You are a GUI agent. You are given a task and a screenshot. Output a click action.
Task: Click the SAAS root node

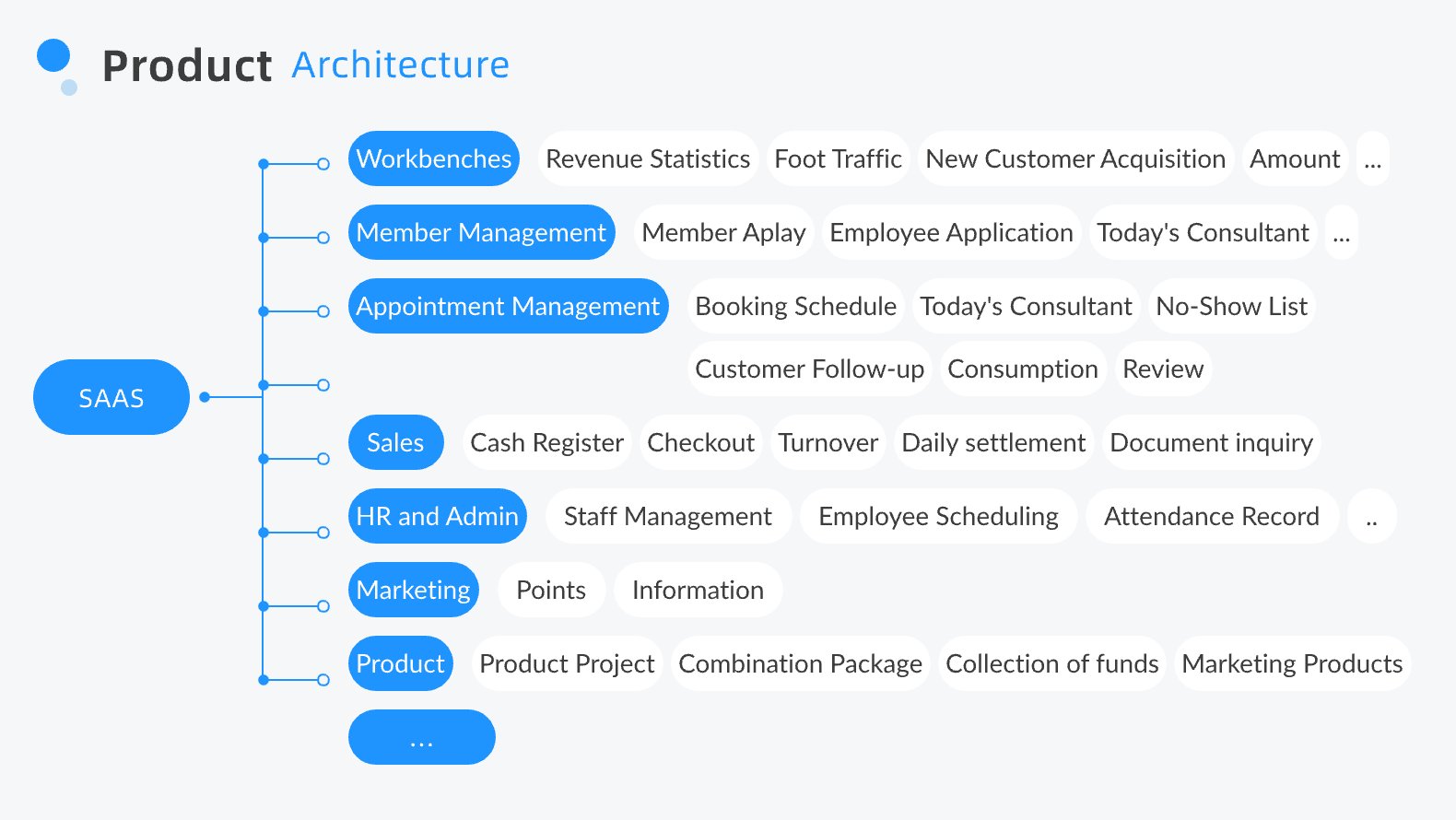coord(111,397)
